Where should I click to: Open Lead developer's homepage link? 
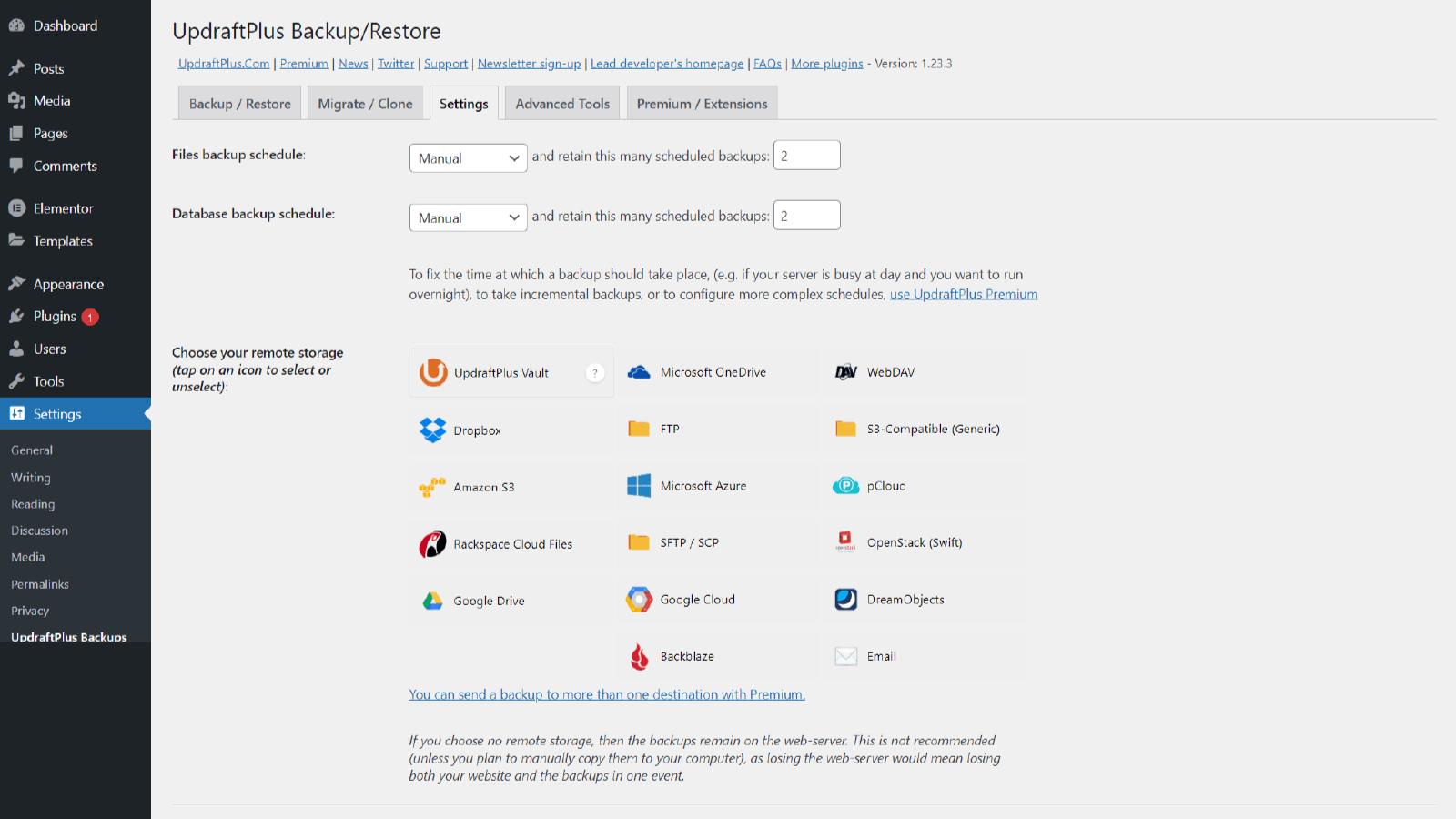tap(667, 64)
